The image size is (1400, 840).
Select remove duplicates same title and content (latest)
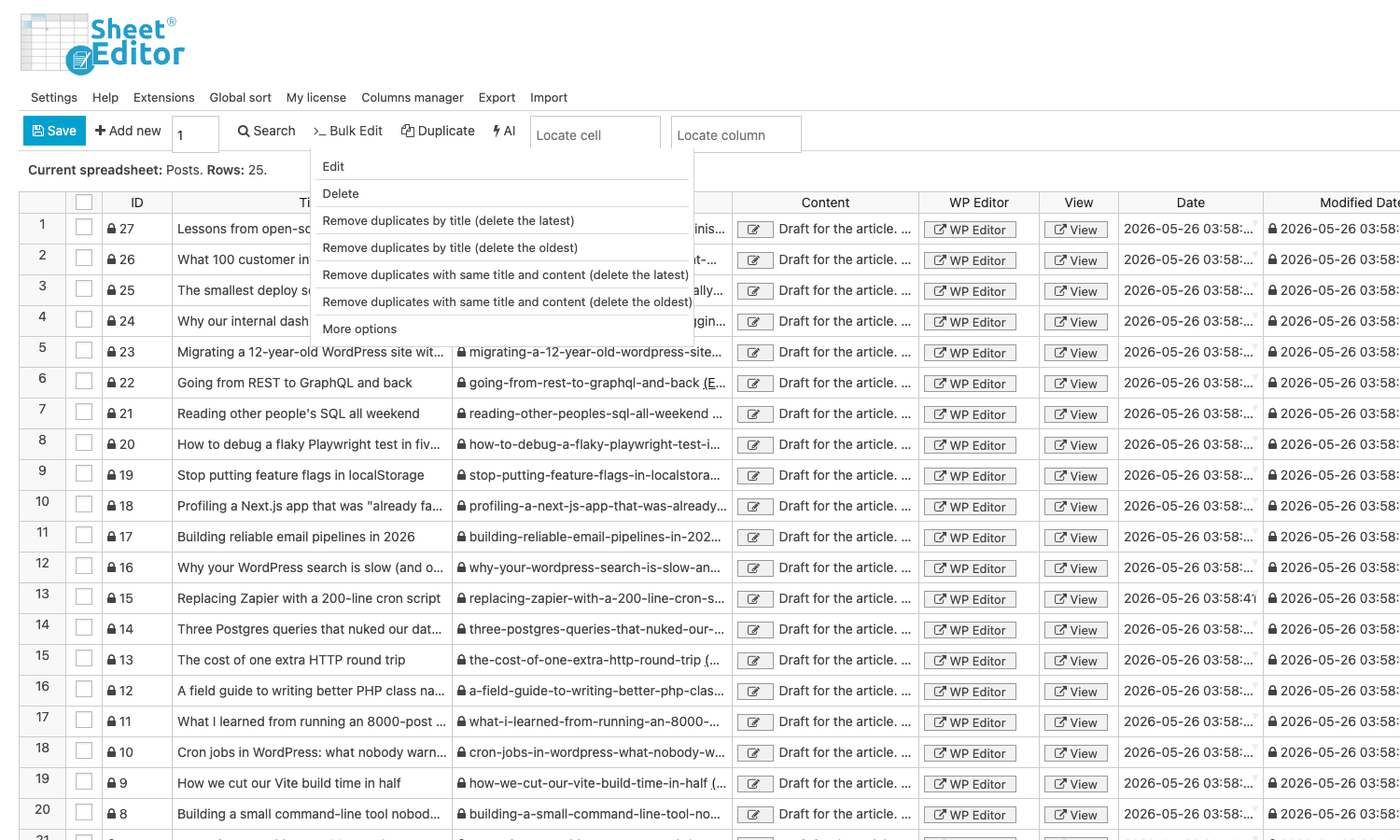coord(502,274)
